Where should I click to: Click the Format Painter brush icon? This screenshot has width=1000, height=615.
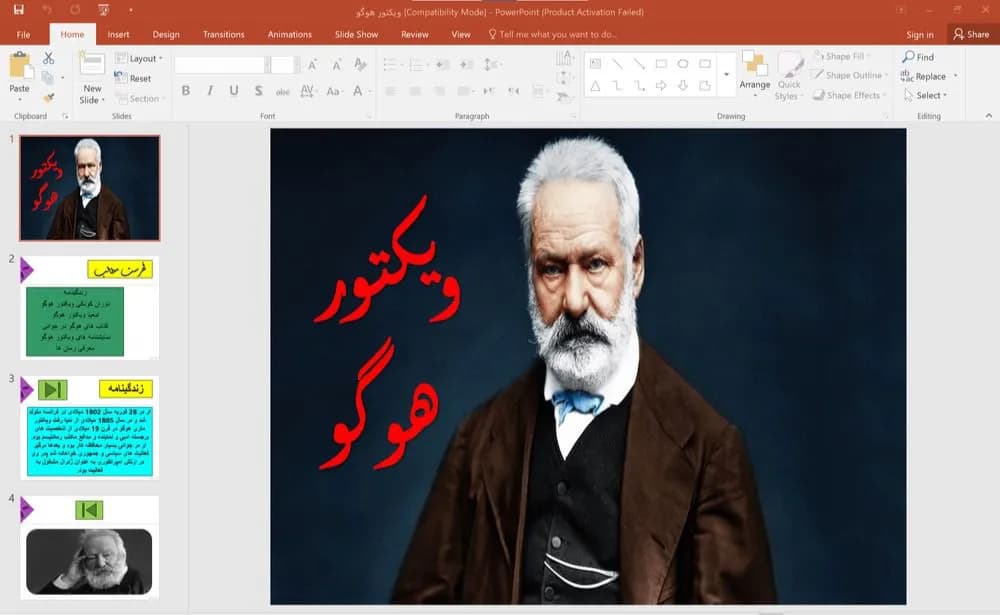tap(48, 97)
